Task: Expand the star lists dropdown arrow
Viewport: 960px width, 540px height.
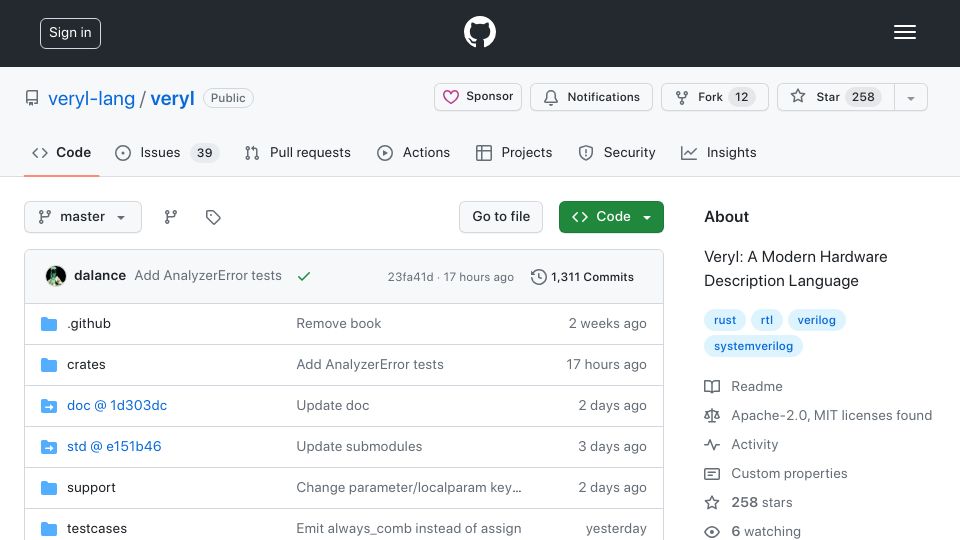Action: pos(910,97)
